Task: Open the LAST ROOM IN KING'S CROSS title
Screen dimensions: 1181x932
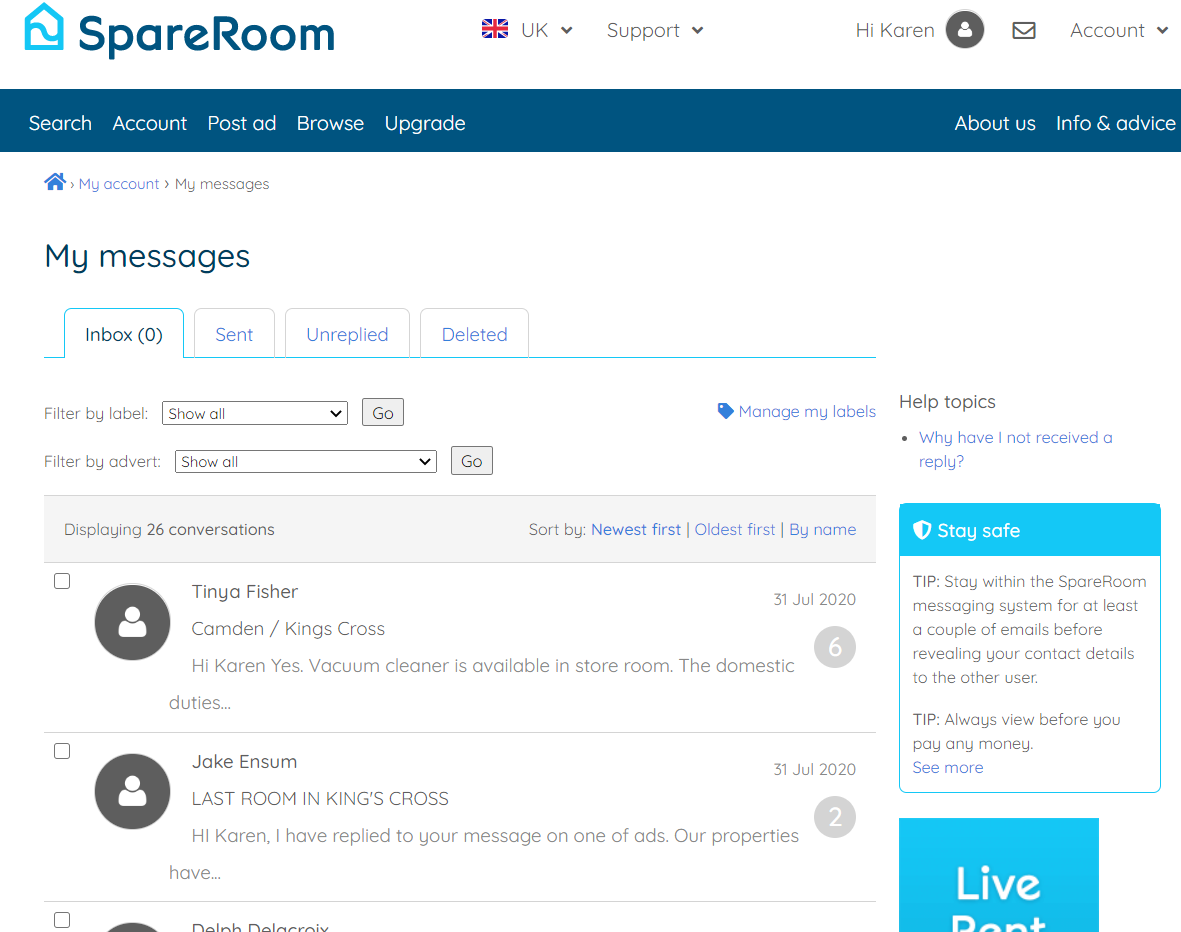Action: click(x=320, y=799)
